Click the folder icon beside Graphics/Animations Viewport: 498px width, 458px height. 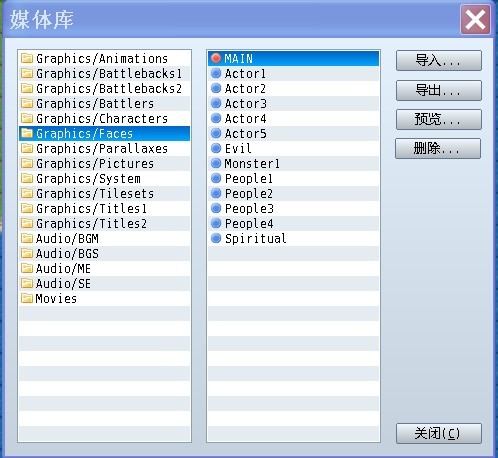click(x=27, y=58)
